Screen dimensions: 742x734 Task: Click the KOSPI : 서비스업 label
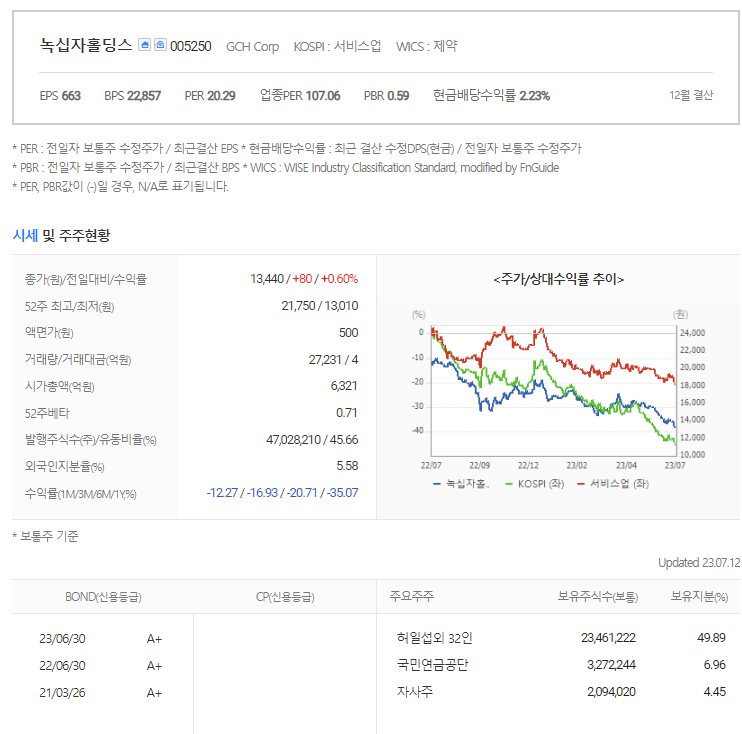[x=337, y=46]
